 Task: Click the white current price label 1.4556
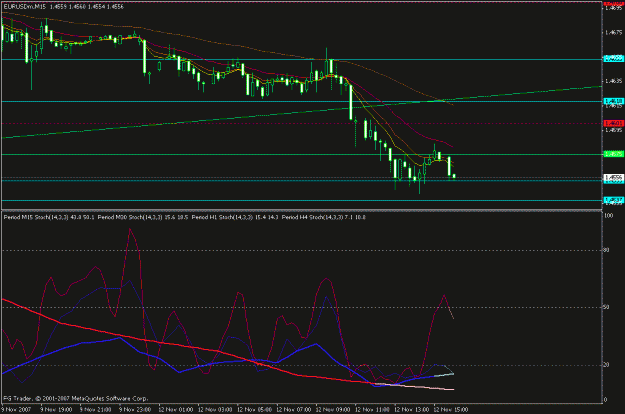pyautogui.click(x=614, y=177)
